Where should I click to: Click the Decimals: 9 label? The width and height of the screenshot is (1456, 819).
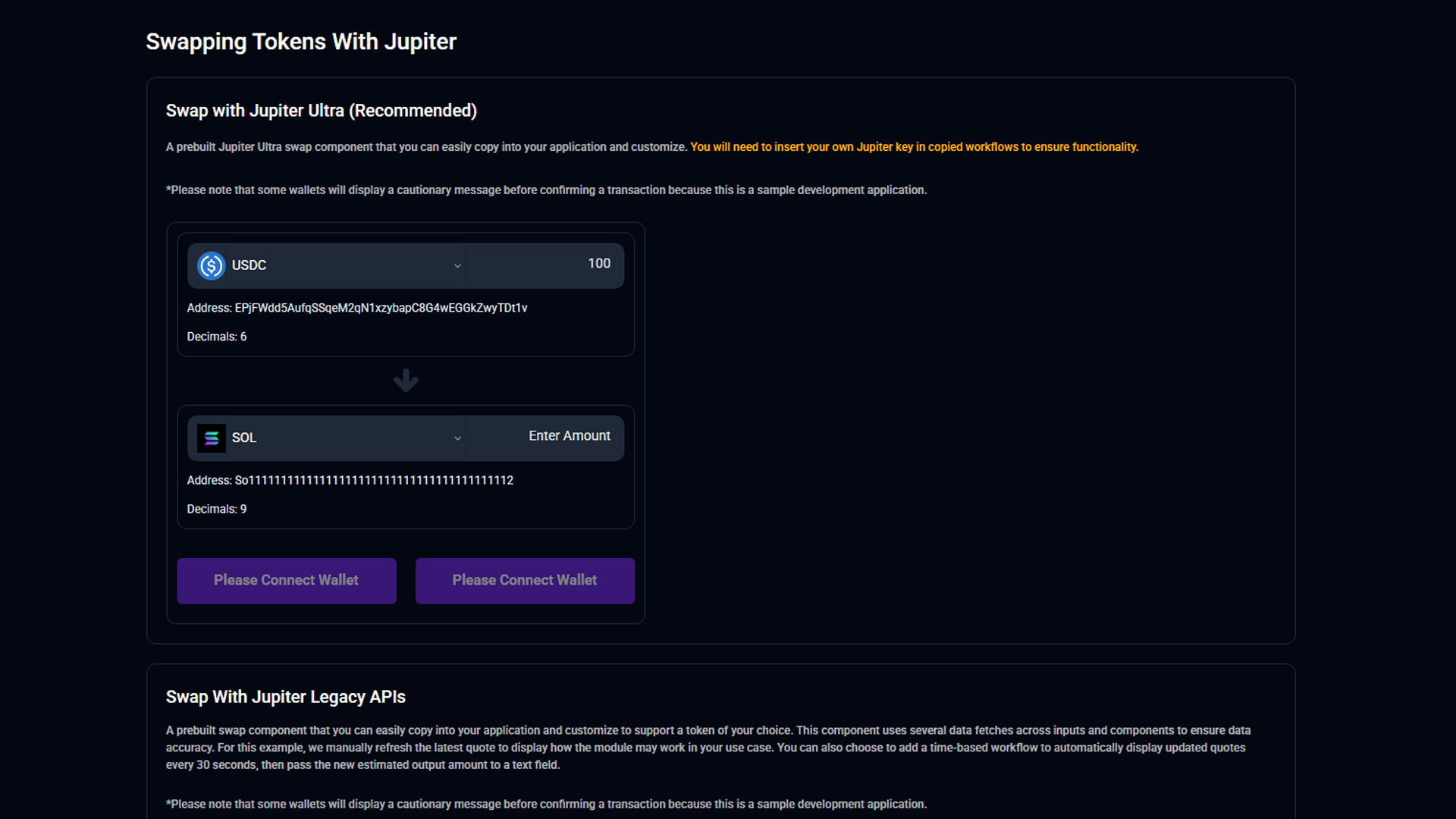point(217,510)
